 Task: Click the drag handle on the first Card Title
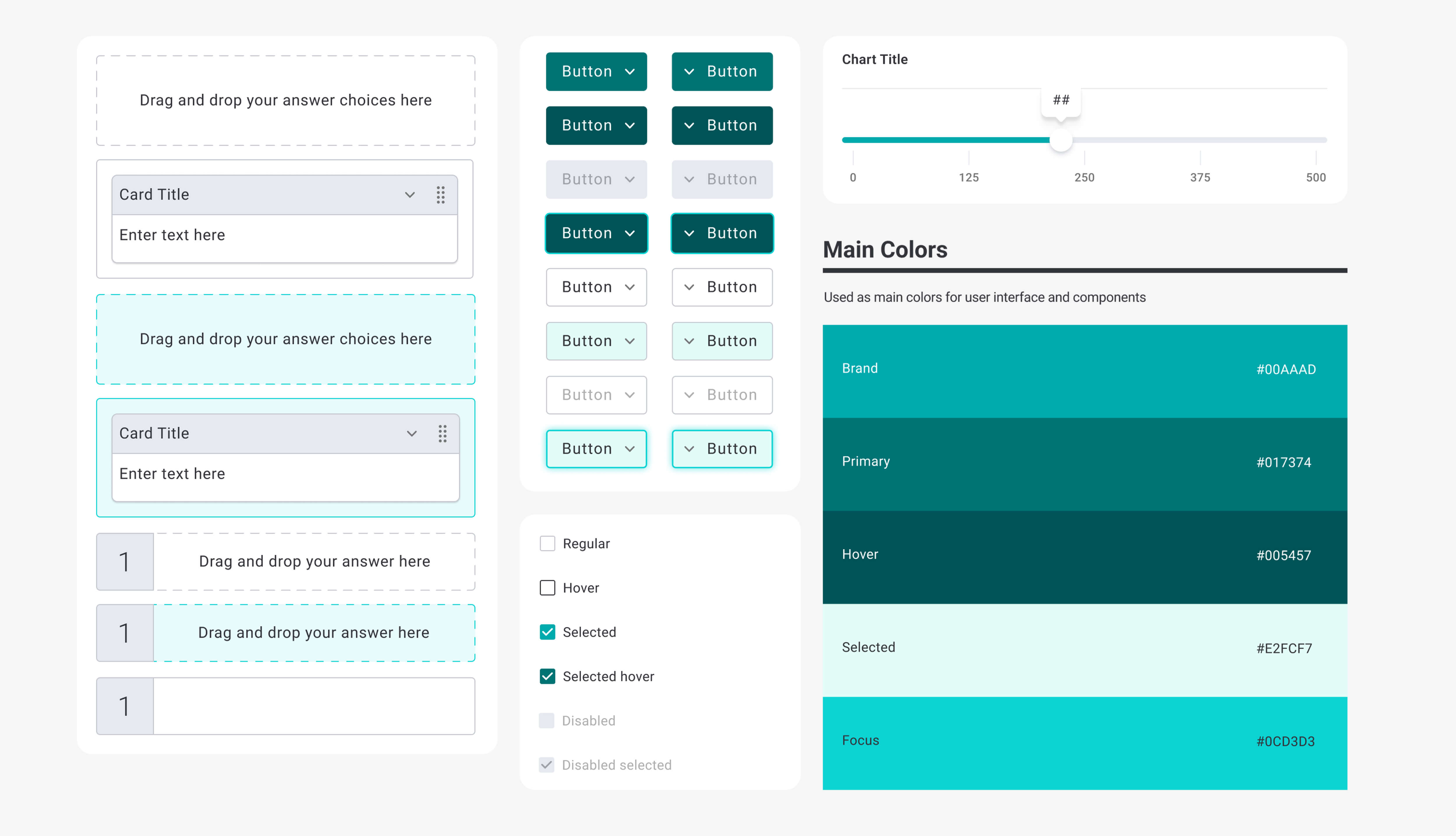pyautogui.click(x=440, y=195)
